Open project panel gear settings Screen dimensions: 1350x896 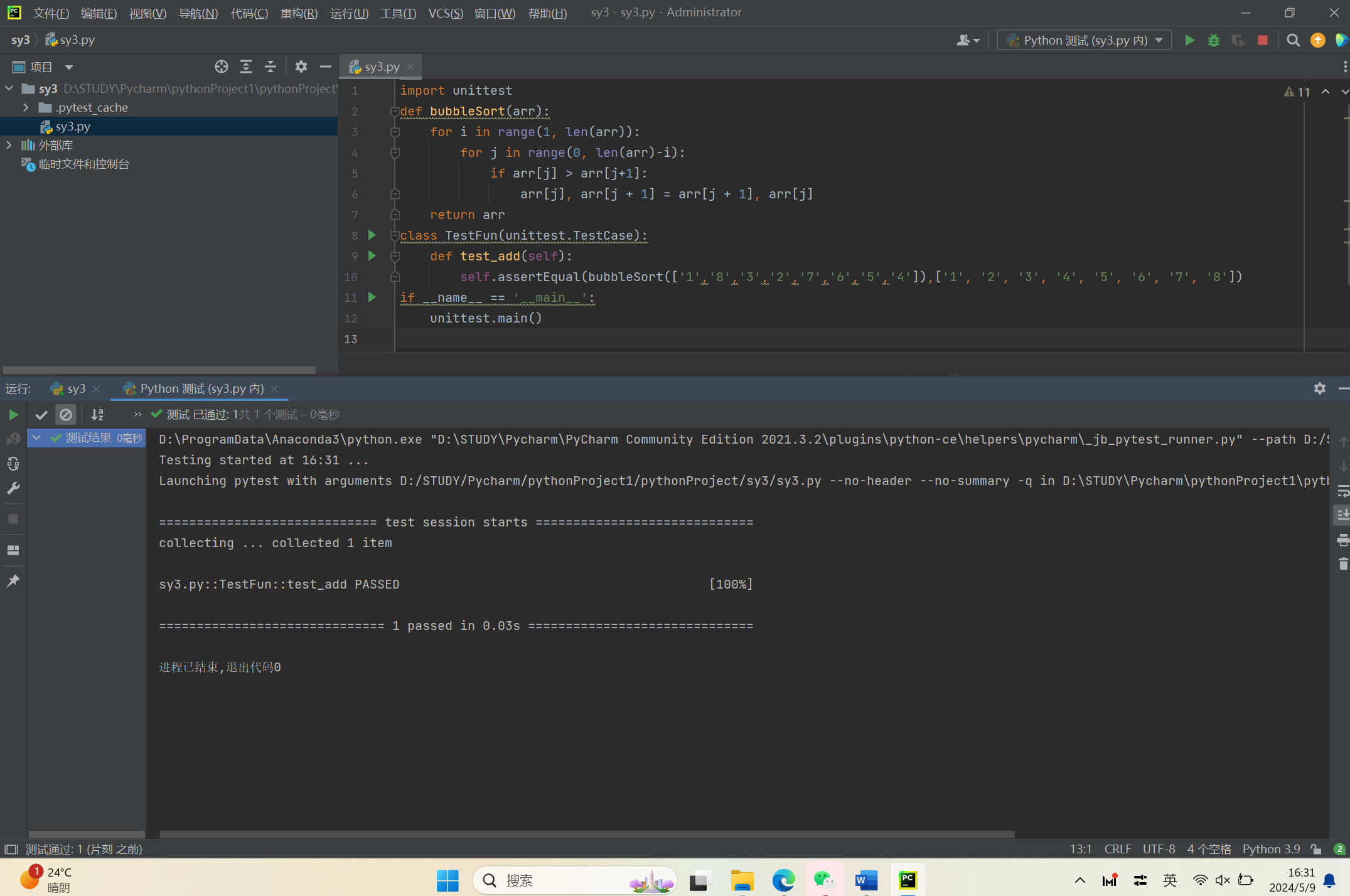(301, 67)
